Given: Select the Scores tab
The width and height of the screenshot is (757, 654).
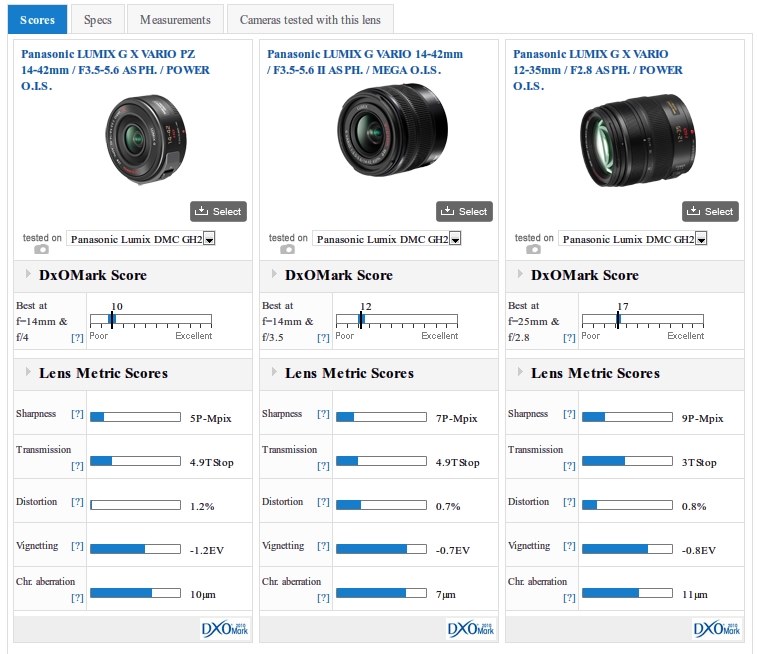Looking at the screenshot, I should 37,20.
